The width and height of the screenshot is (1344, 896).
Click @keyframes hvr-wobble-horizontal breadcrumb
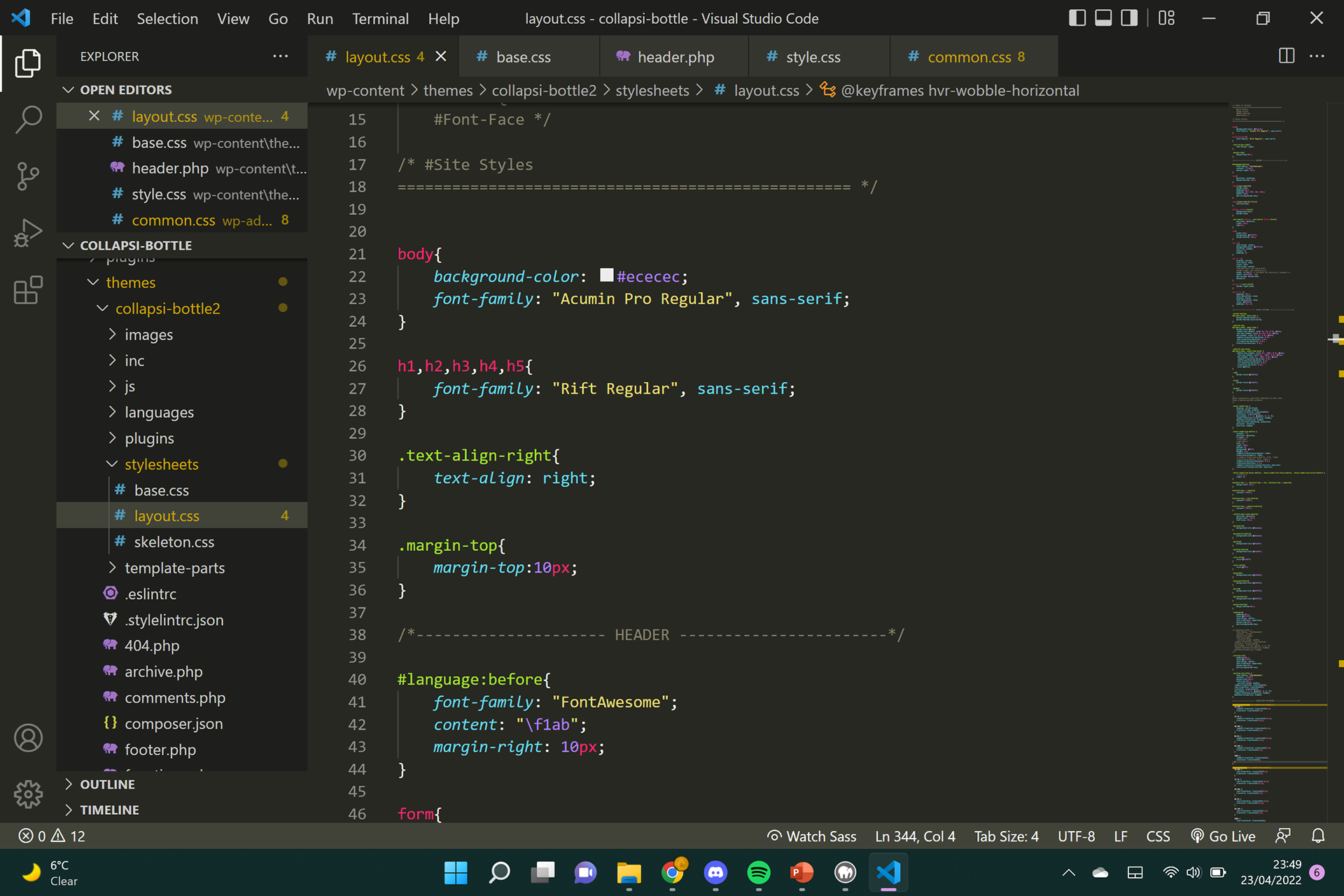[x=950, y=90]
